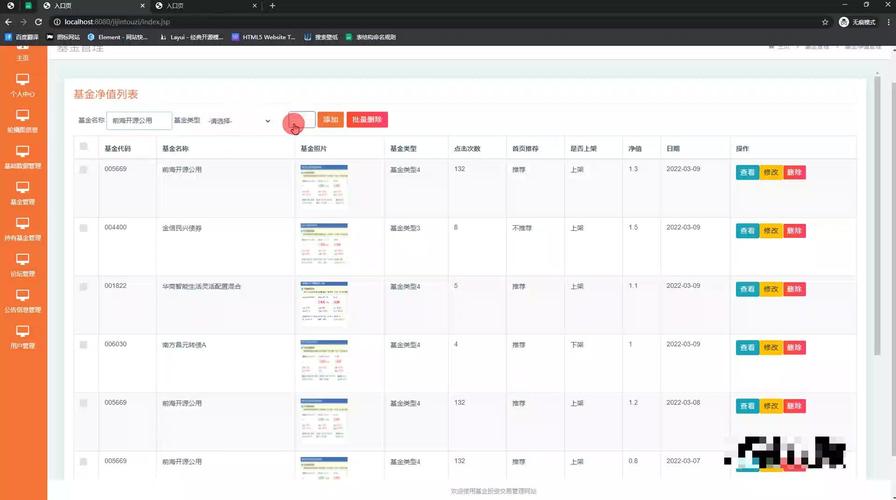Click the orange 添加 button

click(330, 120)
